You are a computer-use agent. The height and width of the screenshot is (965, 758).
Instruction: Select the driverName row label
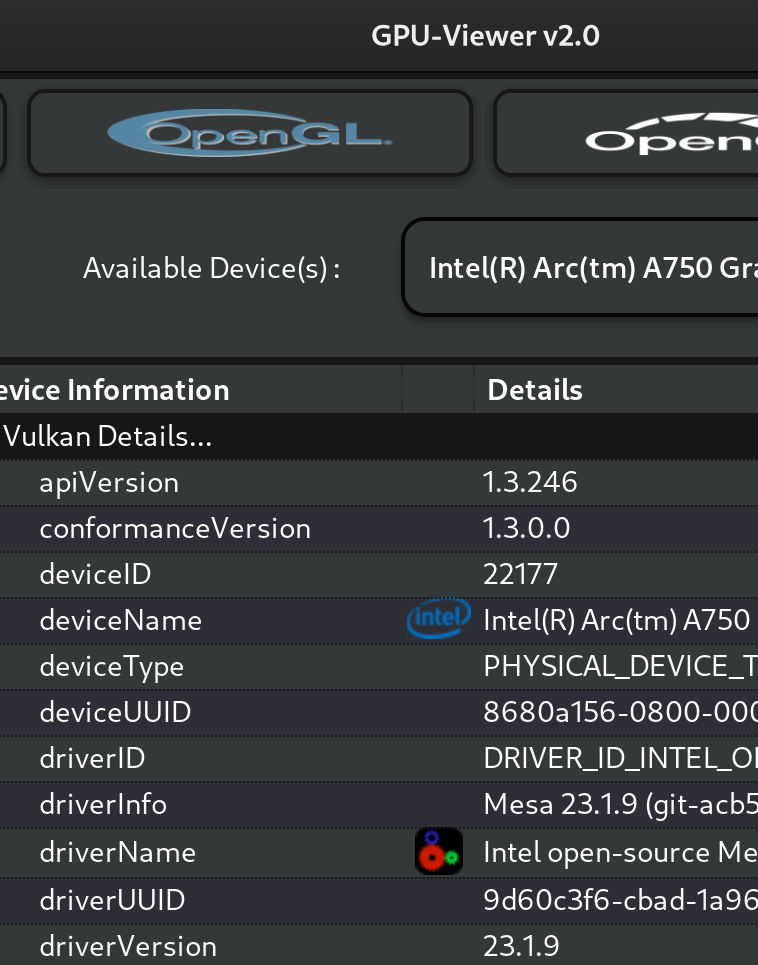(118, 852)
